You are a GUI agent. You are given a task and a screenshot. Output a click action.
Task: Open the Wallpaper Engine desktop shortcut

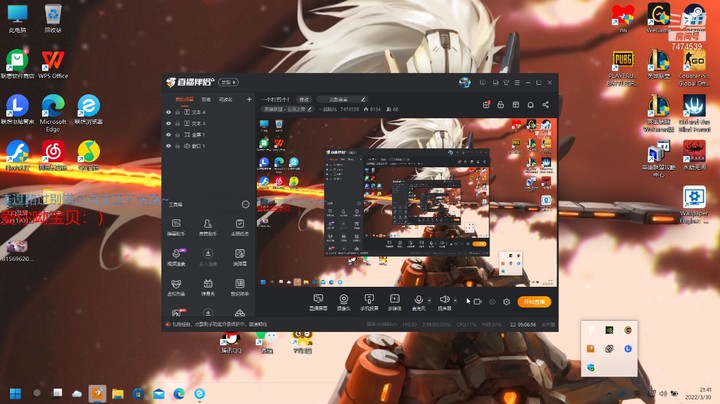click(694, 204)
